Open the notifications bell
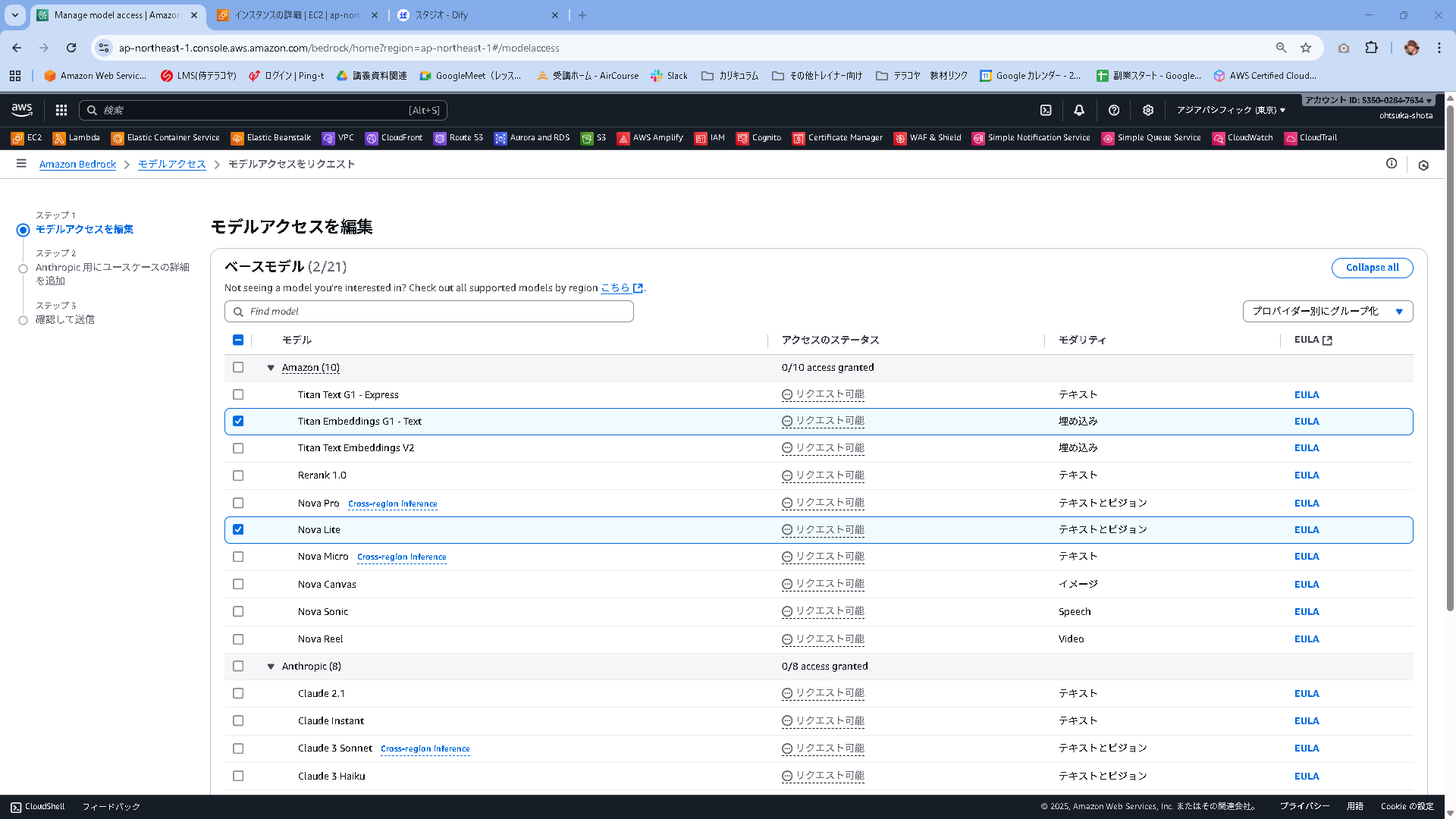1456x819 pixels. (x=1079, y=110)
